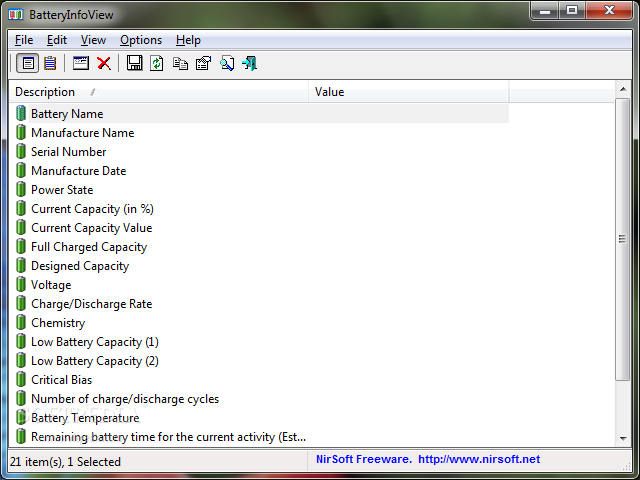Select the Designed Capacity row

point(261,266)
